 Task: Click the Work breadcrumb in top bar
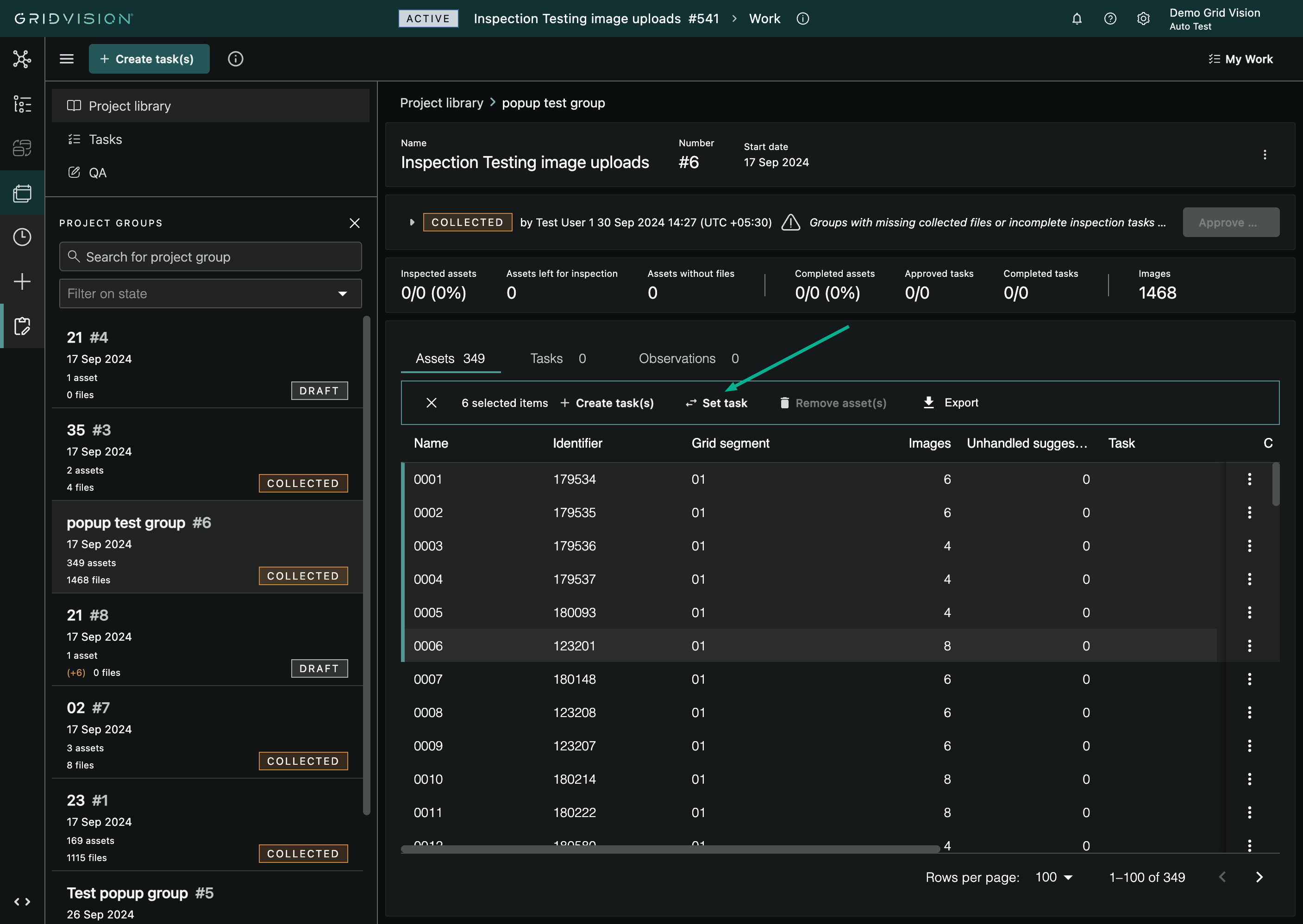[x=764, y=19]
